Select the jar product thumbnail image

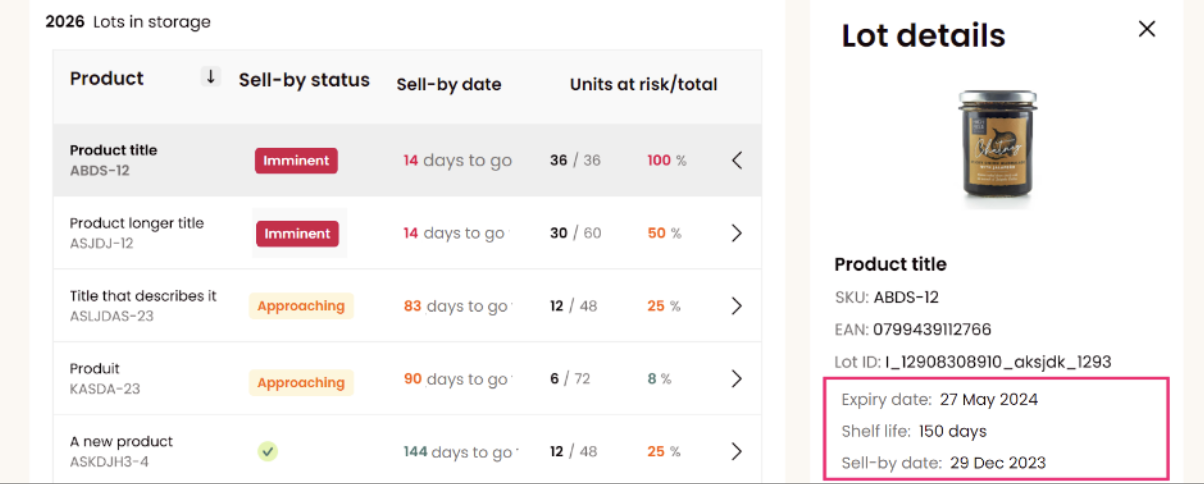tap(997, 147)
